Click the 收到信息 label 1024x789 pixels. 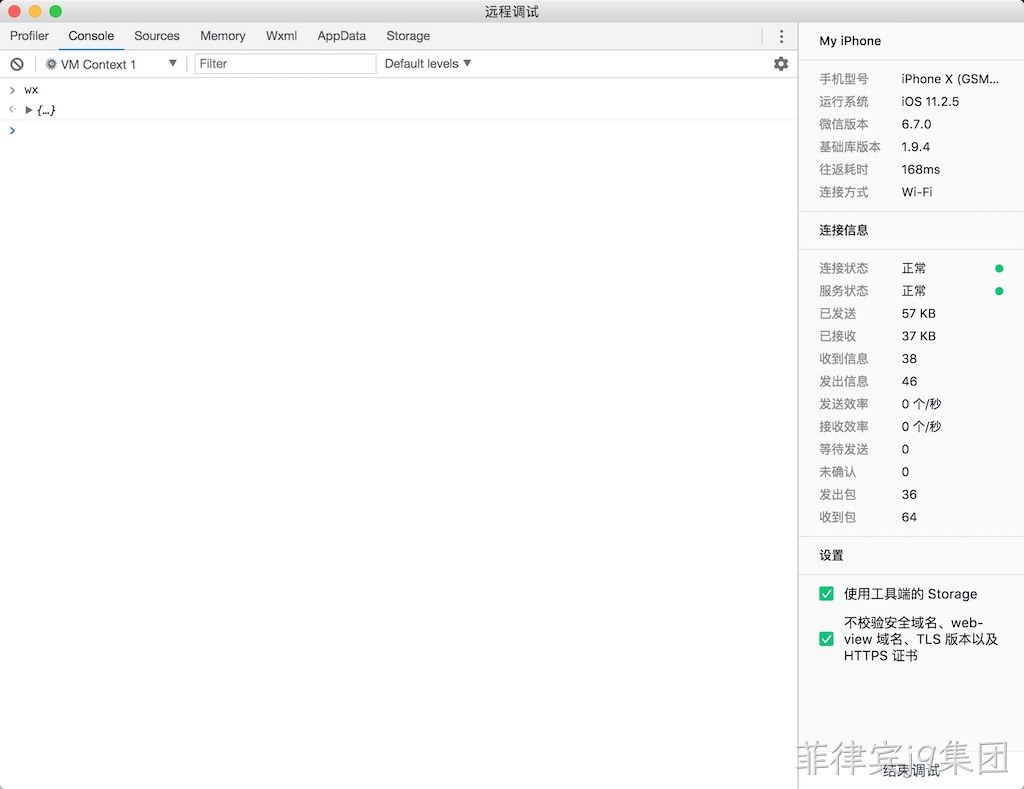pos(844,359)
